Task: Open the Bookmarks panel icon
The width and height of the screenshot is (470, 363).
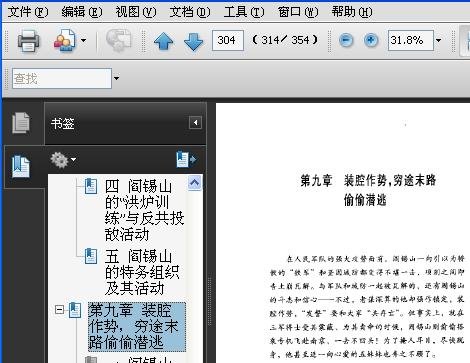Action: coord(21,166)
